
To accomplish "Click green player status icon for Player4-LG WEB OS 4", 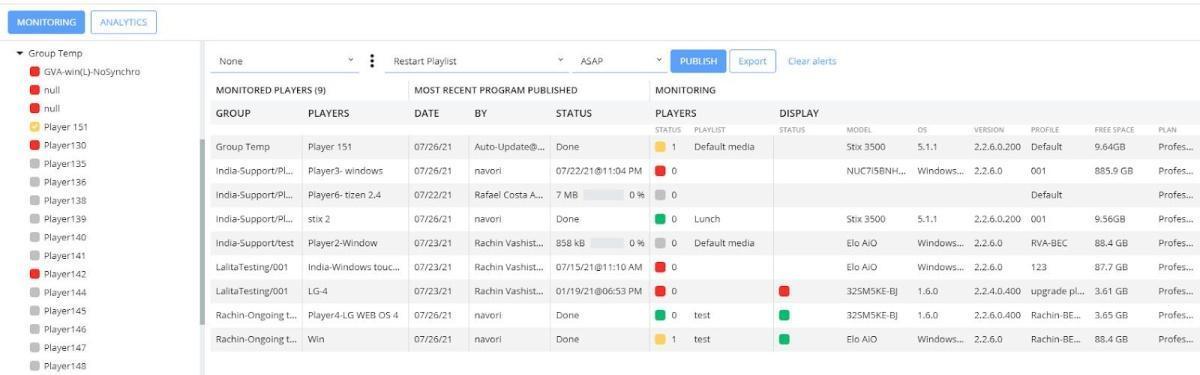I will coord(660,314).
